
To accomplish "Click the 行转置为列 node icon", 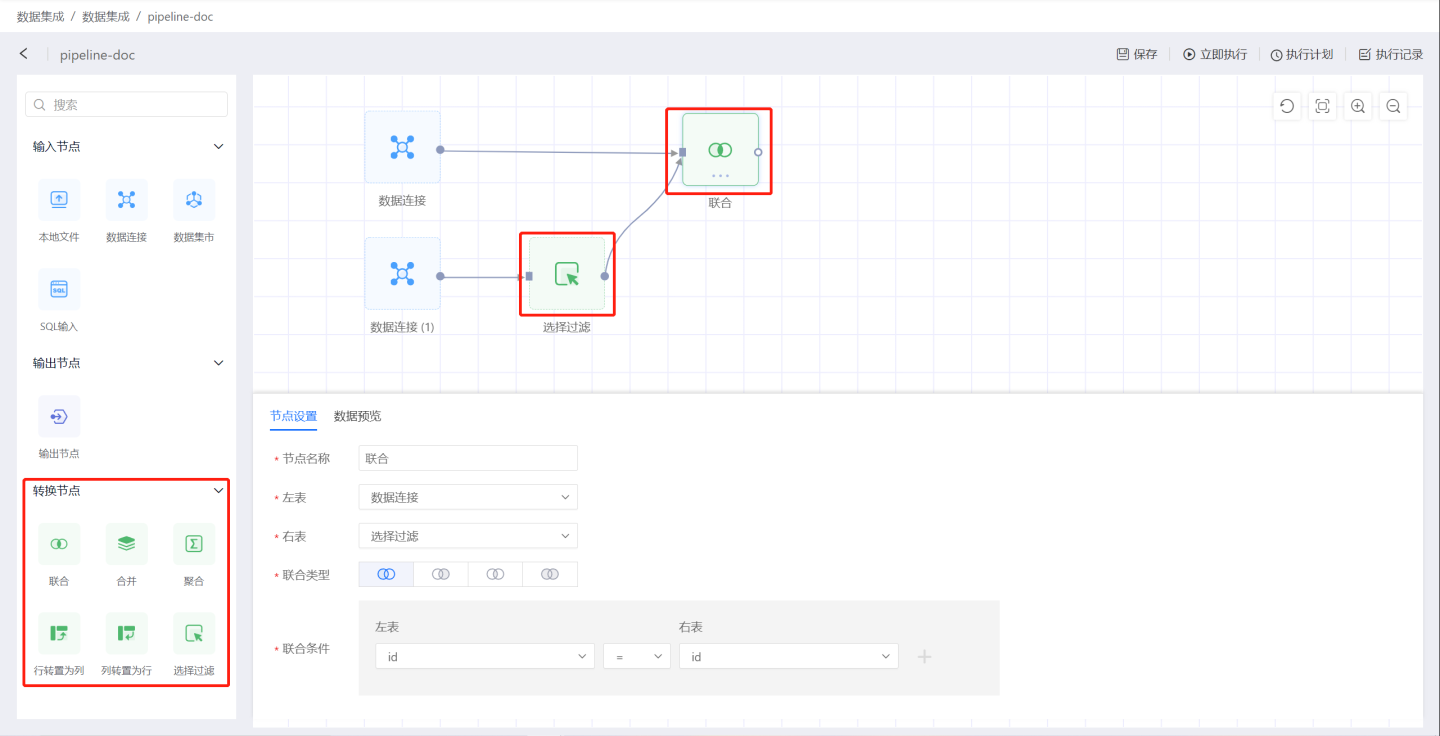I will point(59,633).
